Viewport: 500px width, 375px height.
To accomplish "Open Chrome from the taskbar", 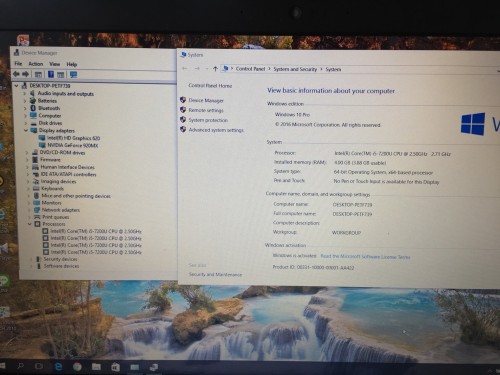I will (77, 367).
